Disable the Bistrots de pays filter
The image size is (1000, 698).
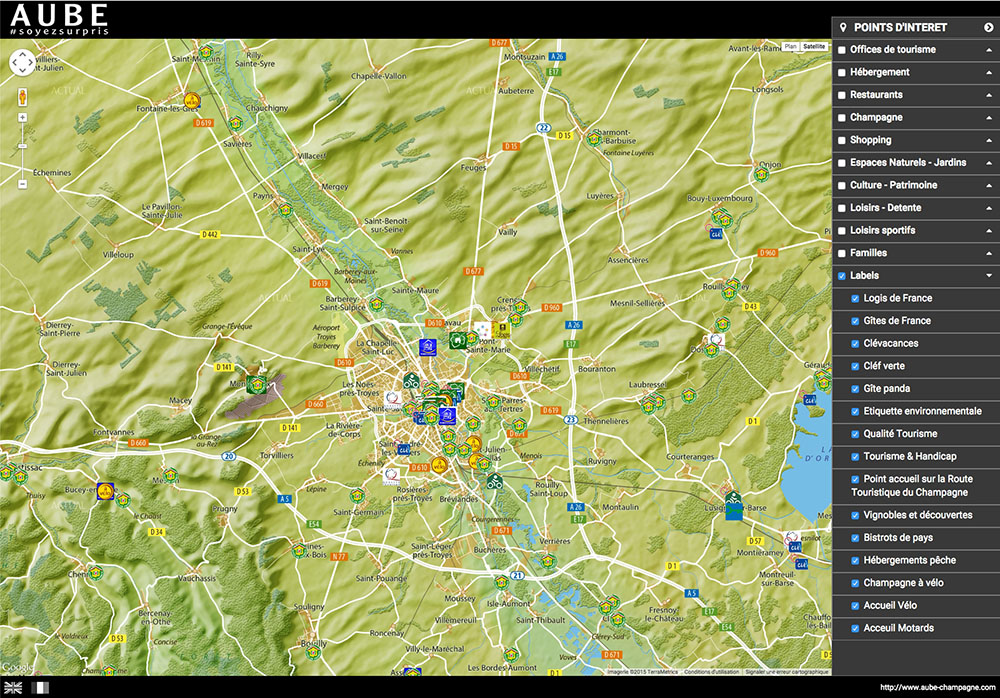[x=855, y=538]
